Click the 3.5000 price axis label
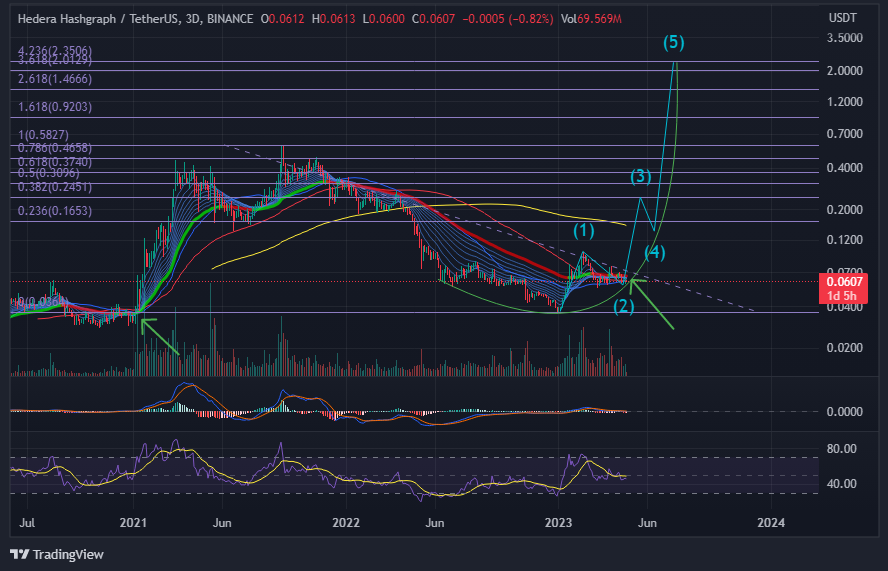This screenshot has height=571, width=888. pyautogui.click(x=844, y=38)
